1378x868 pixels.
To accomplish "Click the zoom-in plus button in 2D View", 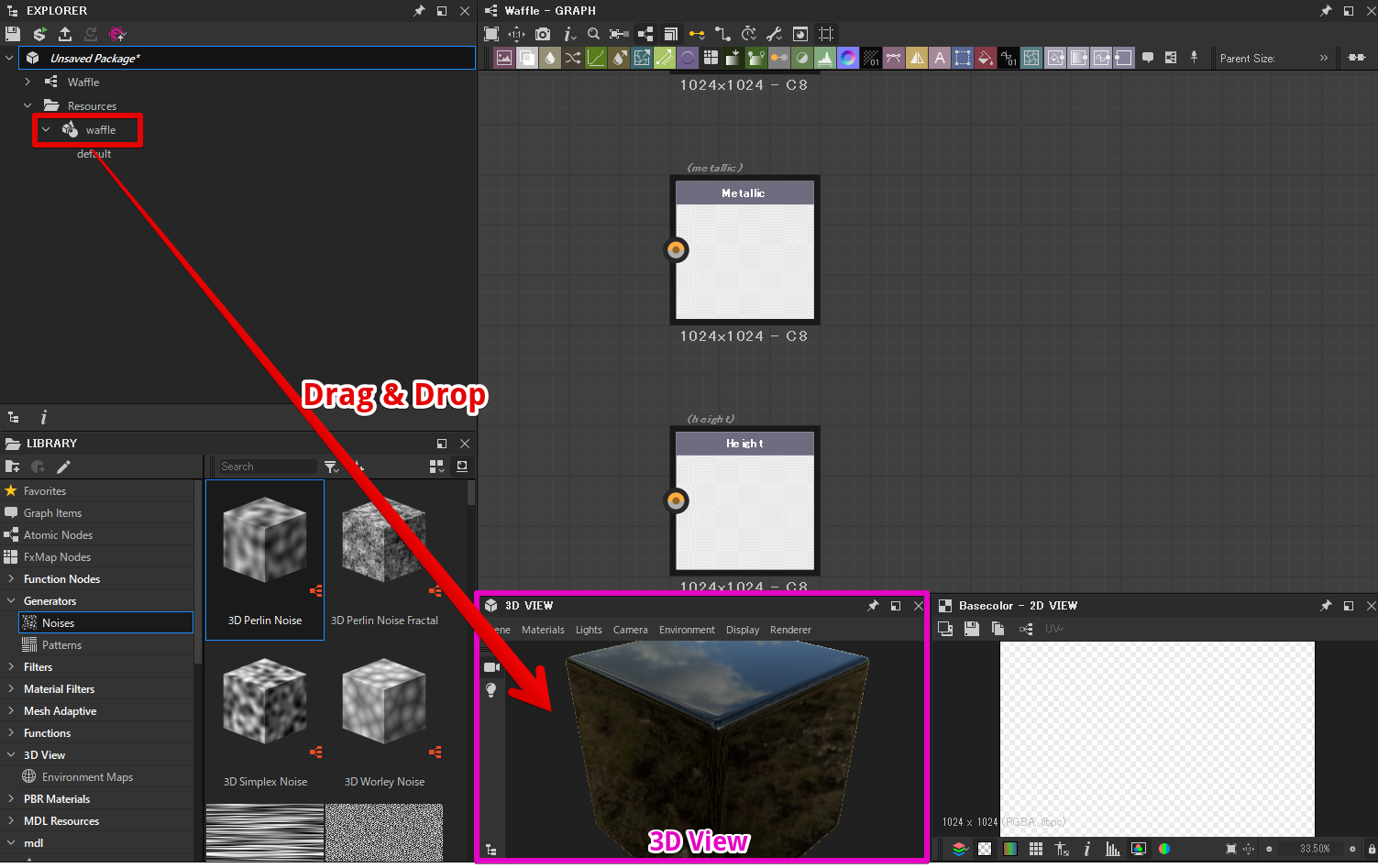I will point(1351,849).
